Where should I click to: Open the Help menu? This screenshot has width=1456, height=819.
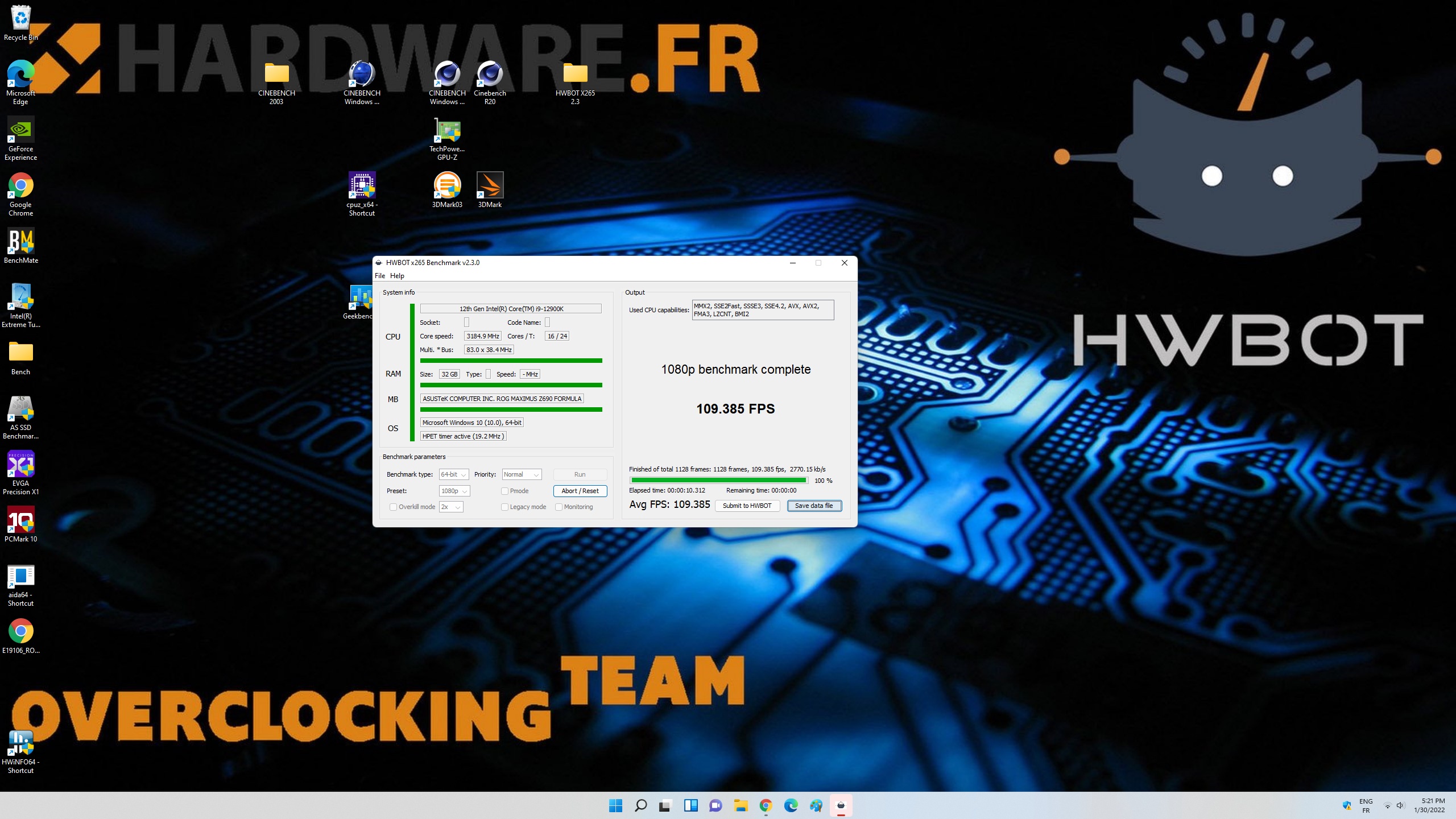[397, 276]
